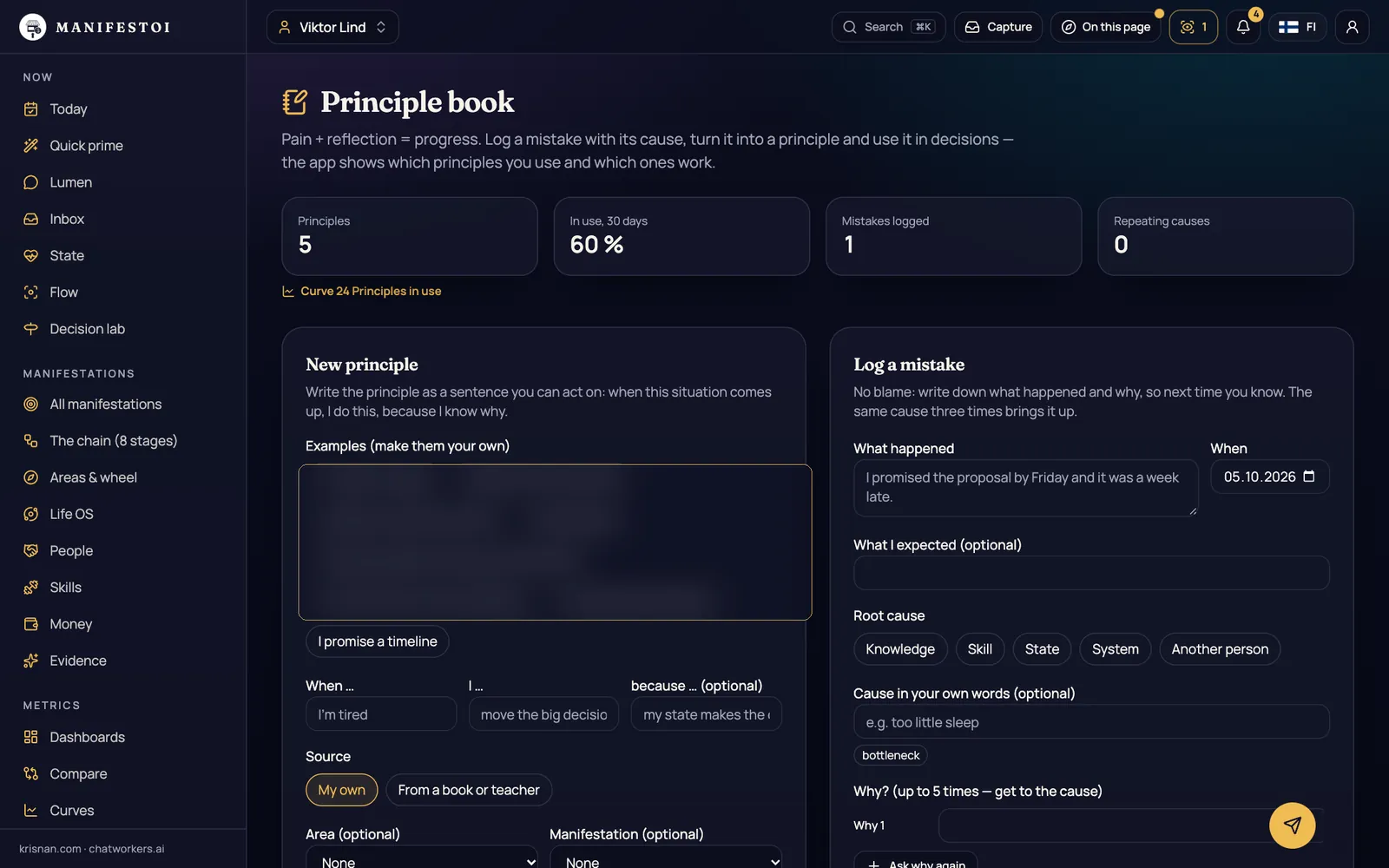Click the ManifestOI logo icon
This screenshot has height=868, width=1389.
point(33,27)
